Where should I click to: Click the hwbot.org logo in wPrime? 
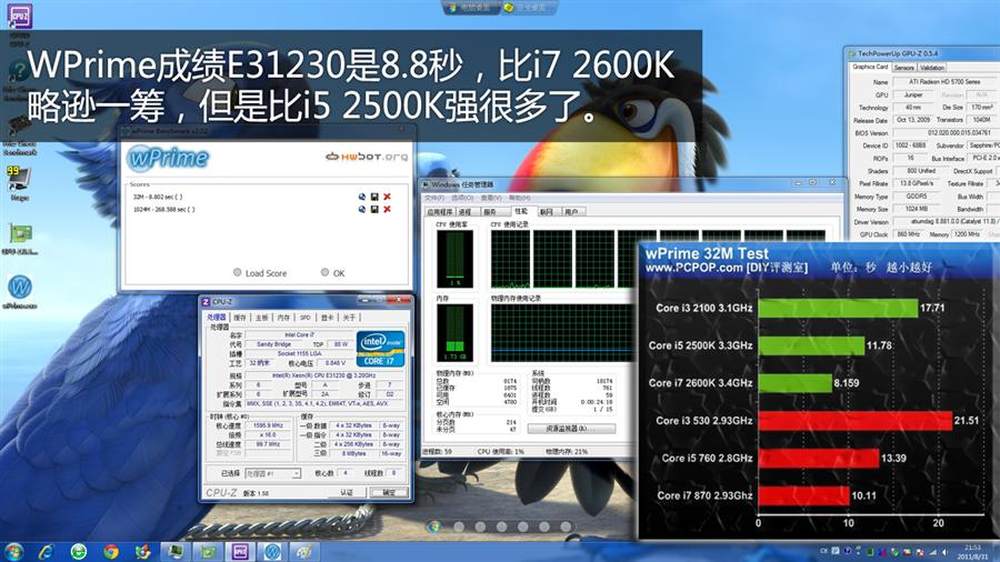tap(366, 156)
